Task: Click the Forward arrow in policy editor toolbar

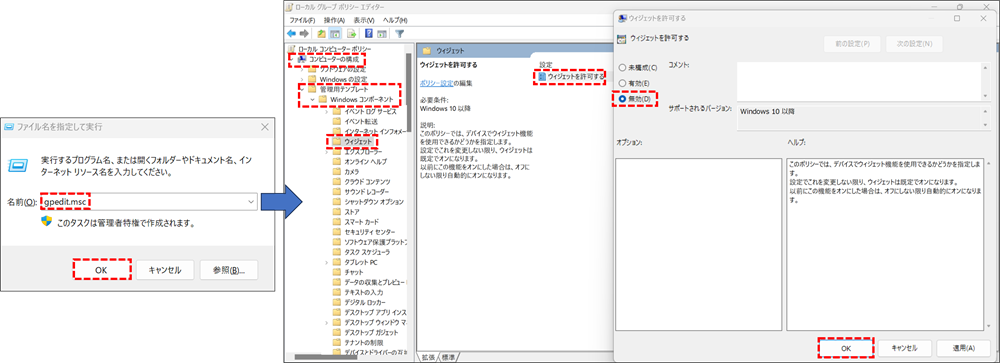Action: point(304,33)
